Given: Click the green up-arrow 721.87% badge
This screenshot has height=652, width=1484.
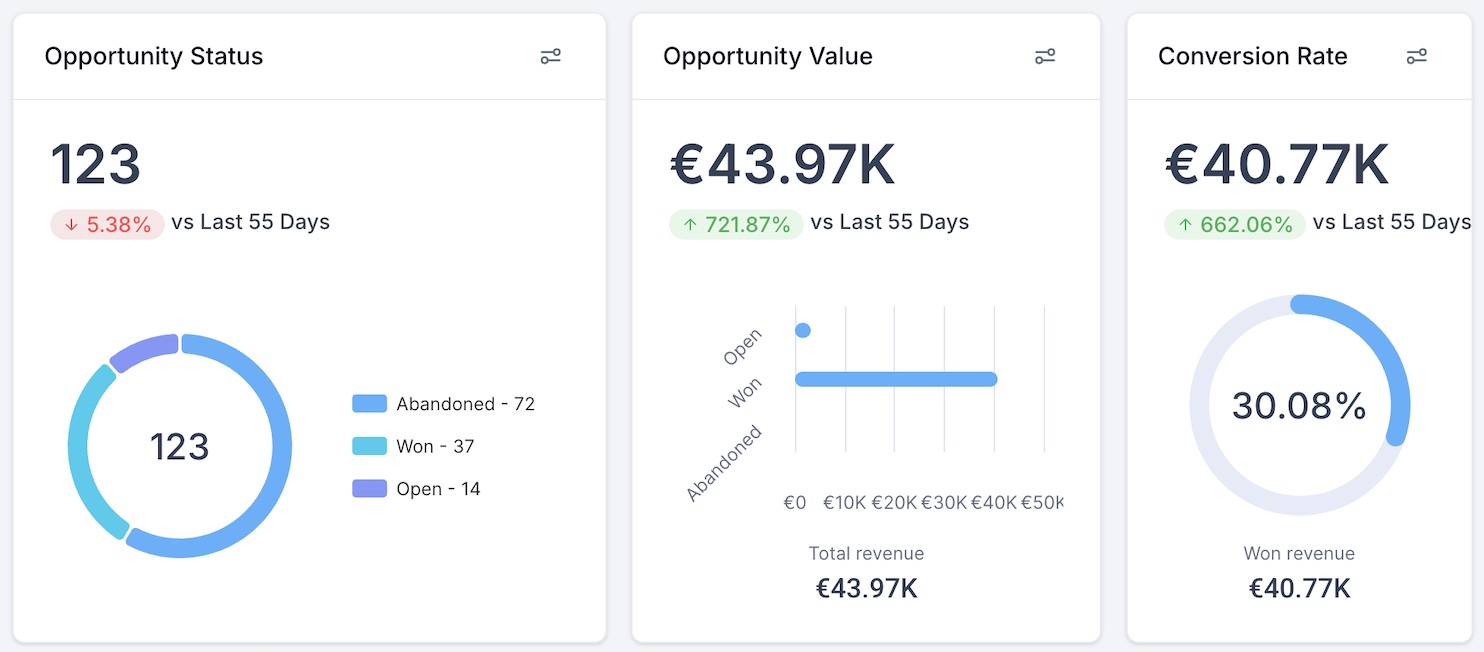Looking at the screenshot, I should coord(736,224).
